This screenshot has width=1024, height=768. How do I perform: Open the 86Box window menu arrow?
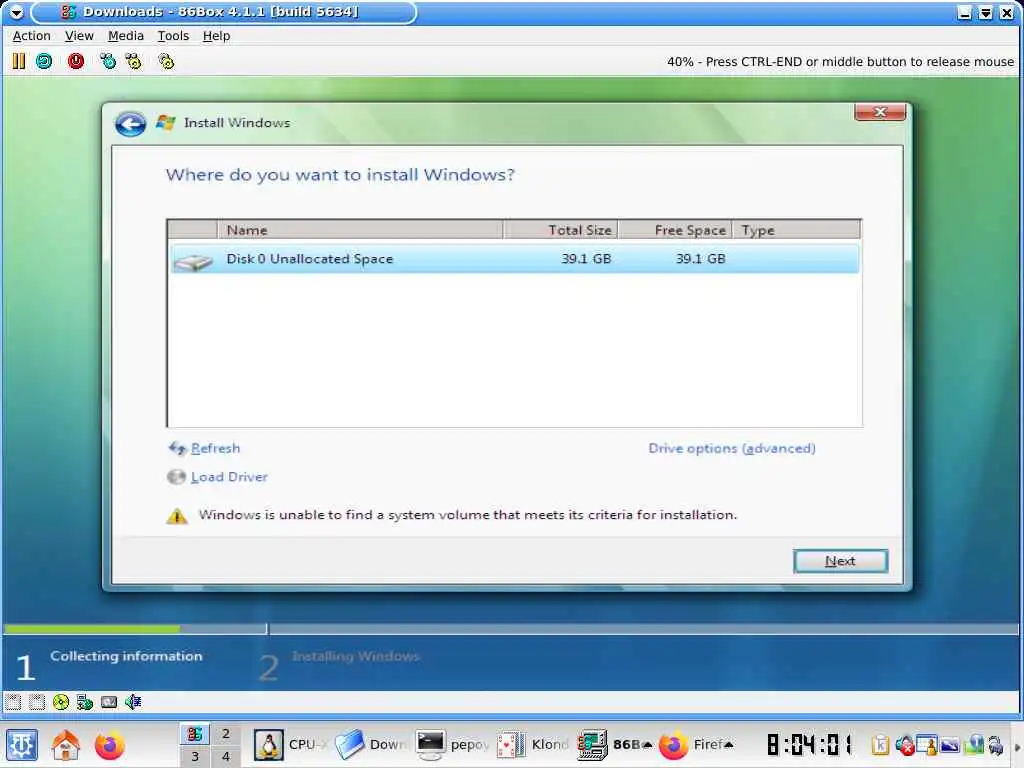click(x=16, y=12)
